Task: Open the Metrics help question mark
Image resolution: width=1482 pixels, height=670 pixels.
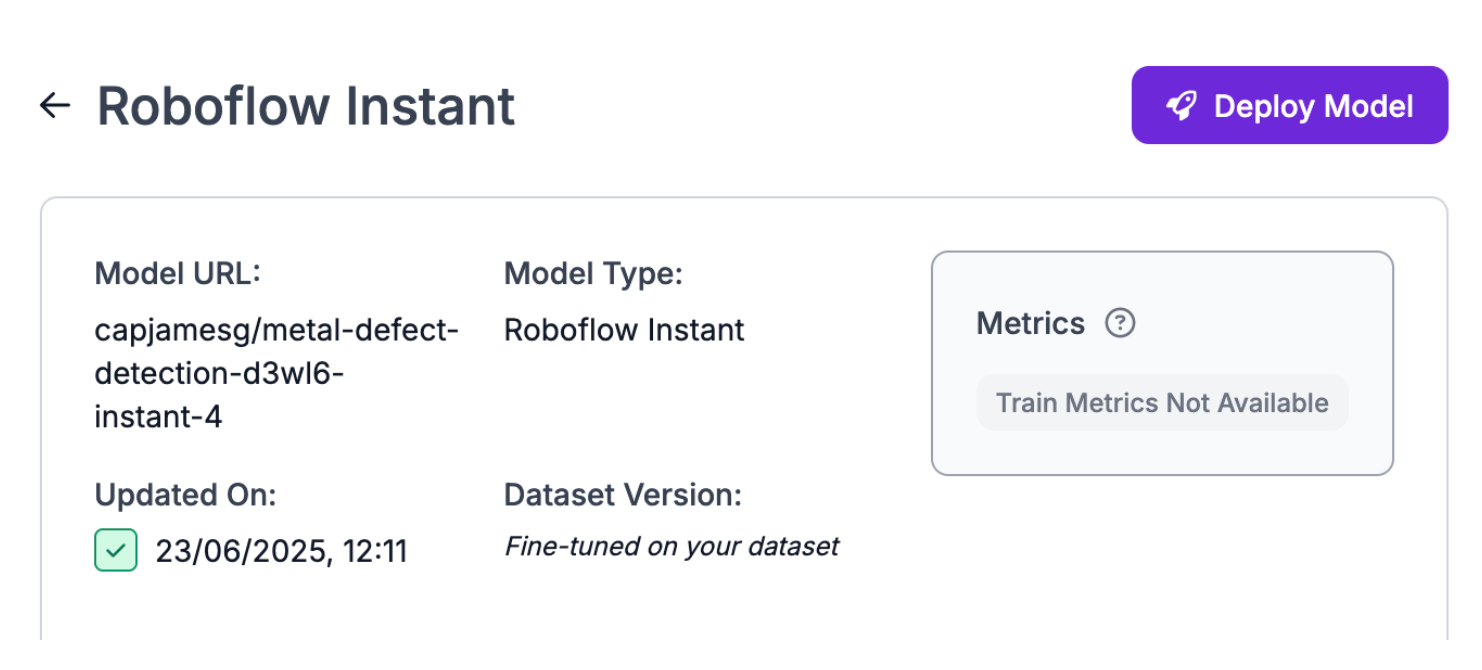Action: click(x=1120, y=323)
